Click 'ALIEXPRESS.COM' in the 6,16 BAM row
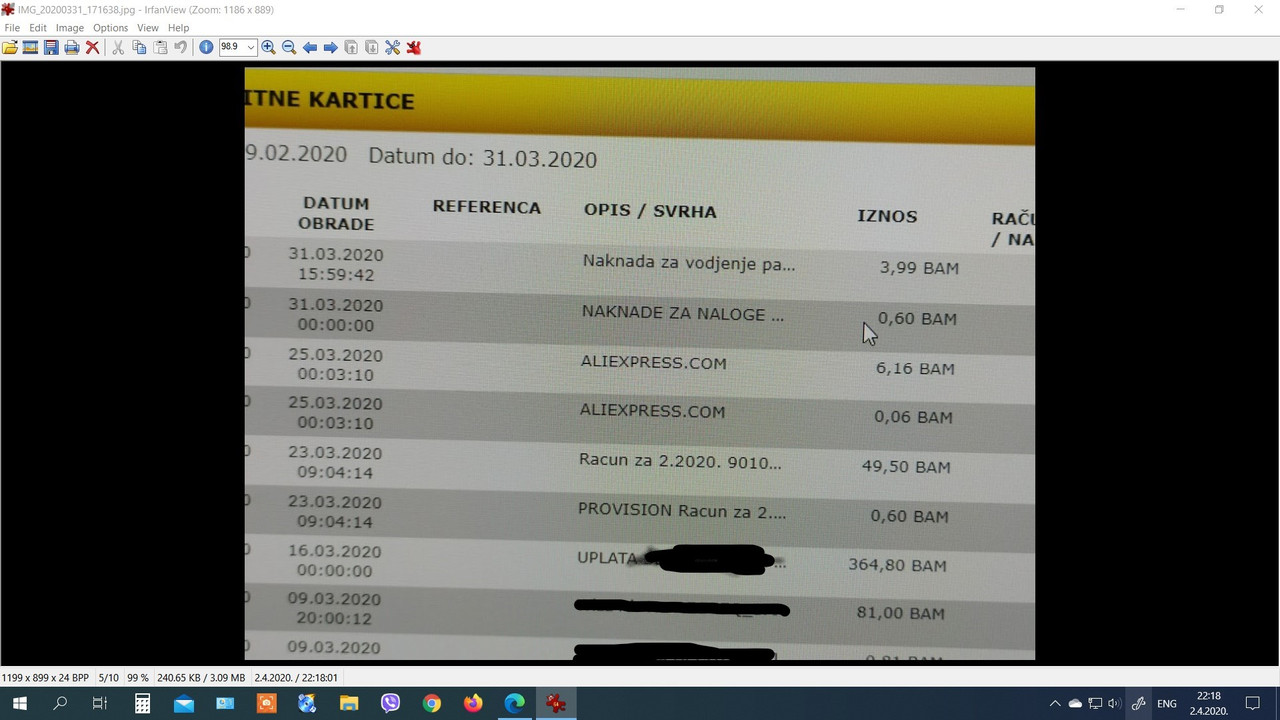This screenshot has width=1280, height=720. 654,363
